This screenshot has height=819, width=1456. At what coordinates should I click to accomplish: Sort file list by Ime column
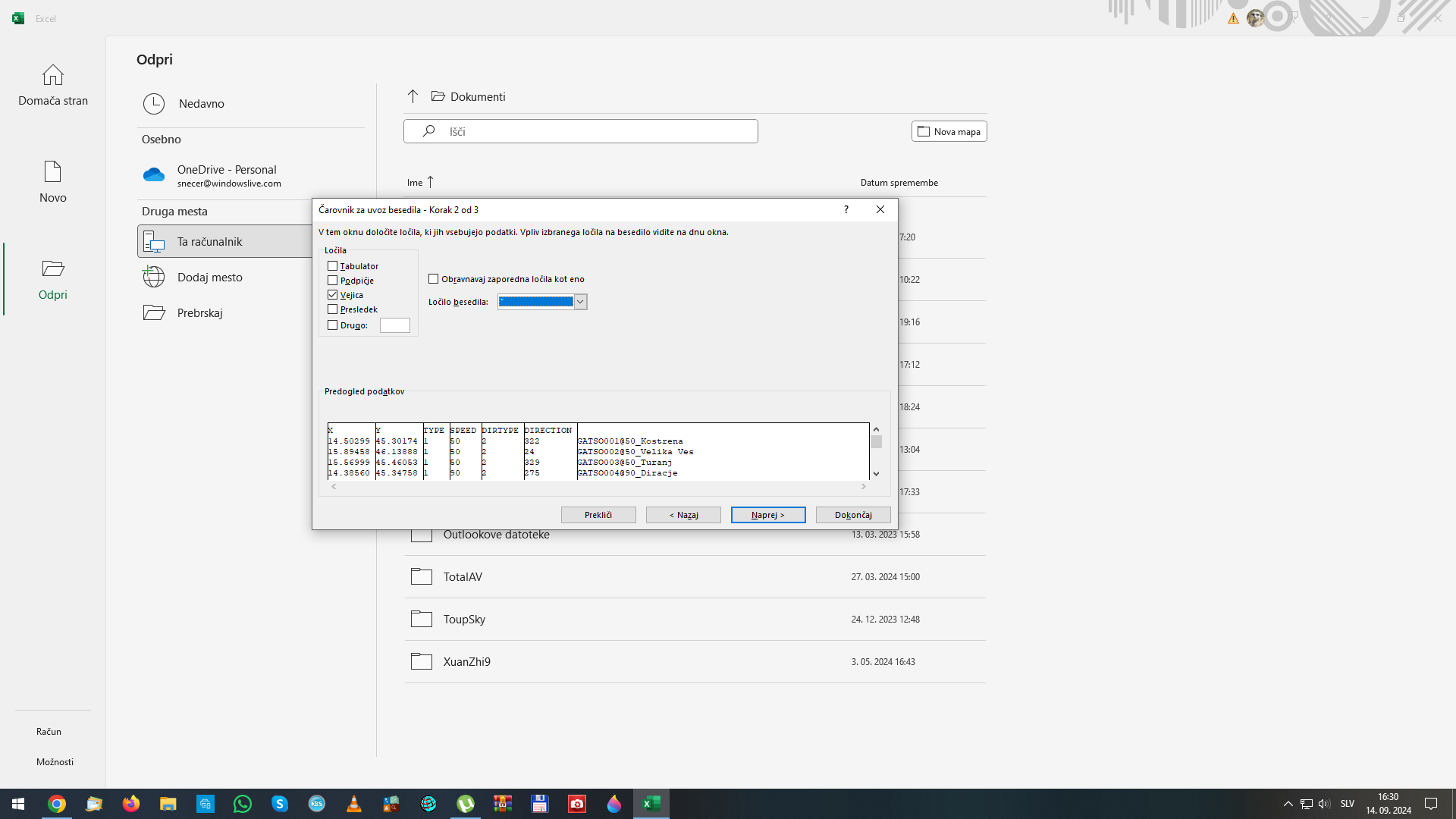coord(420,182)
